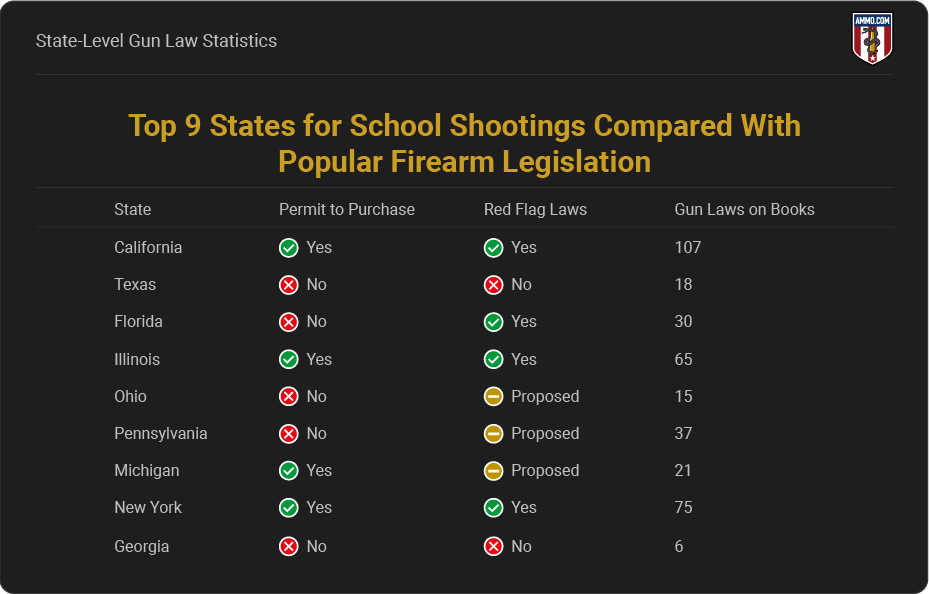
Task: Click Florida's green Red Flag Laws checkmark
Action: pos(494,322)
